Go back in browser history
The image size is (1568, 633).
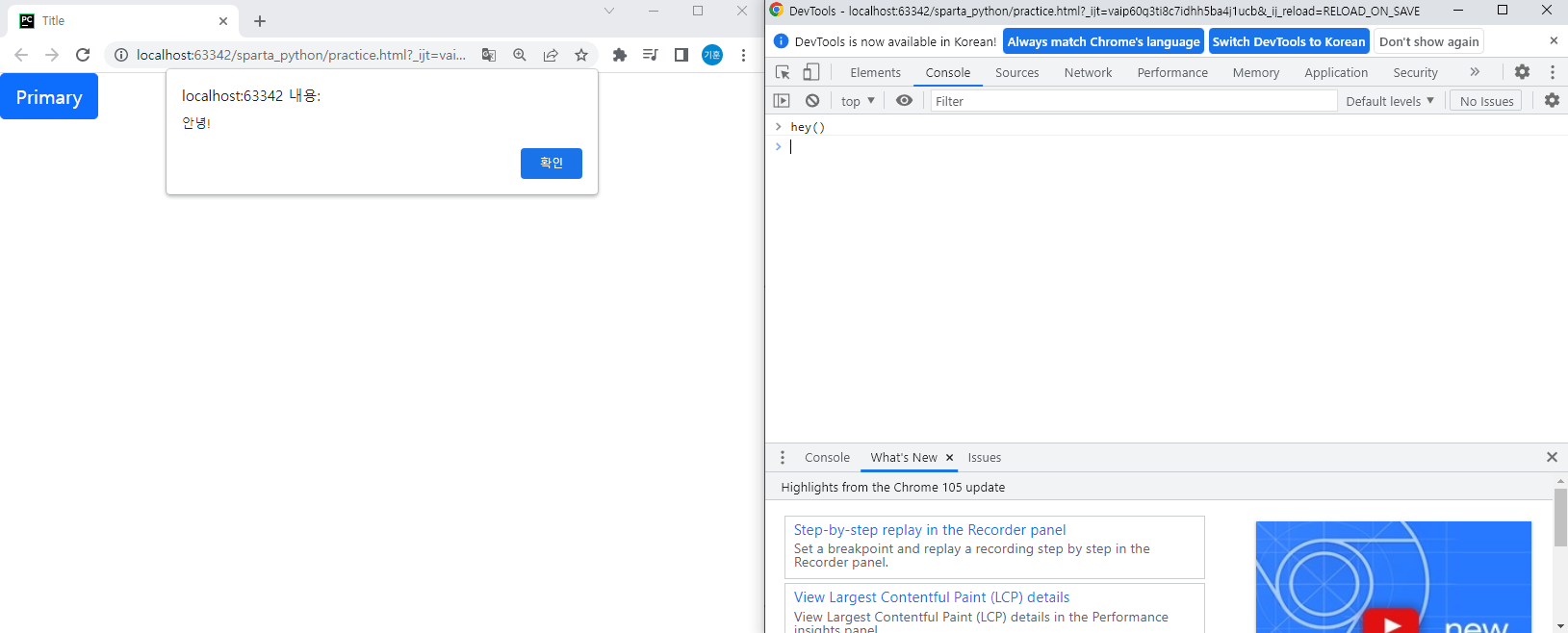point(21,55)
